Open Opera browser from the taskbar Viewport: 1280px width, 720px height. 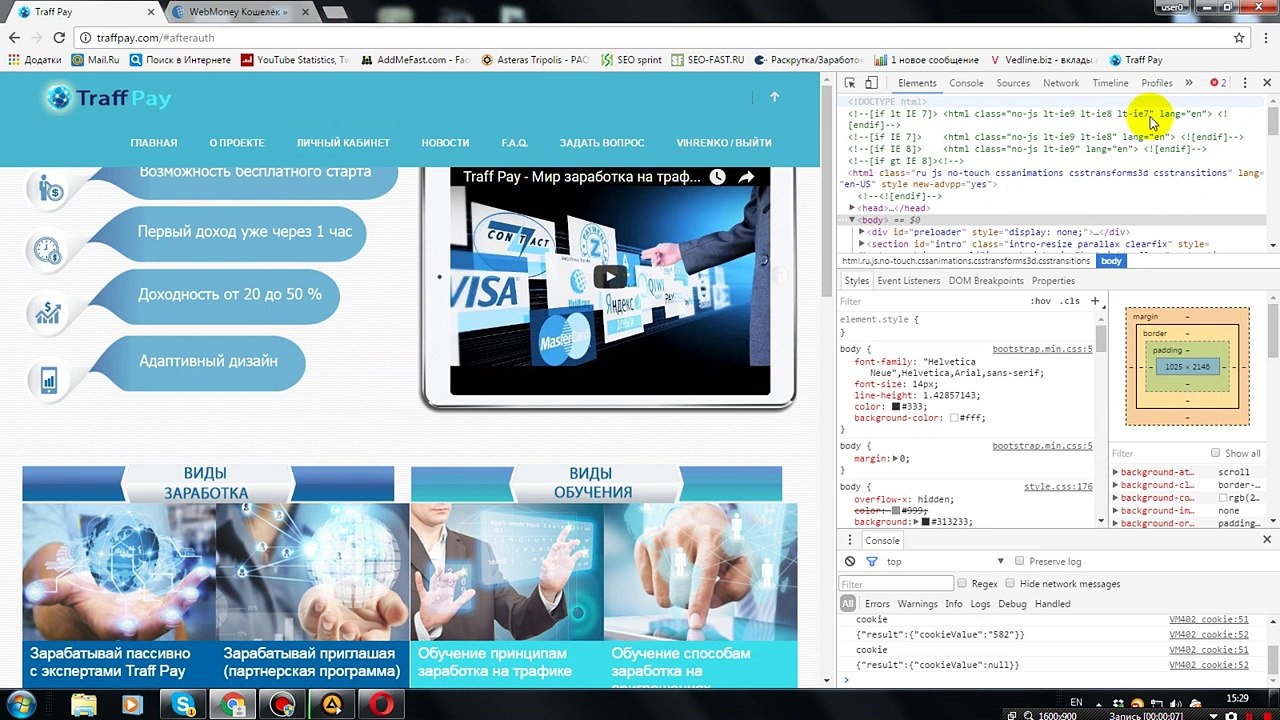381,705
